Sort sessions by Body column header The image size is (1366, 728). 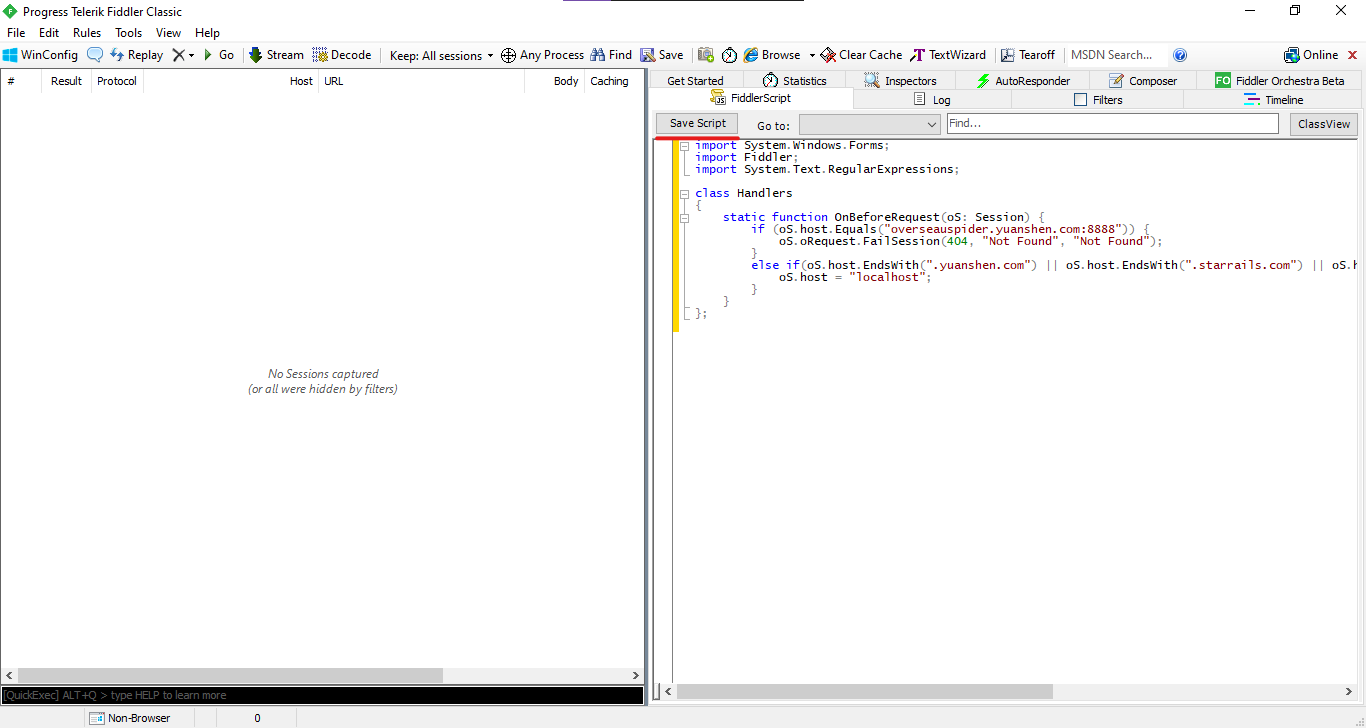(554, 81)
